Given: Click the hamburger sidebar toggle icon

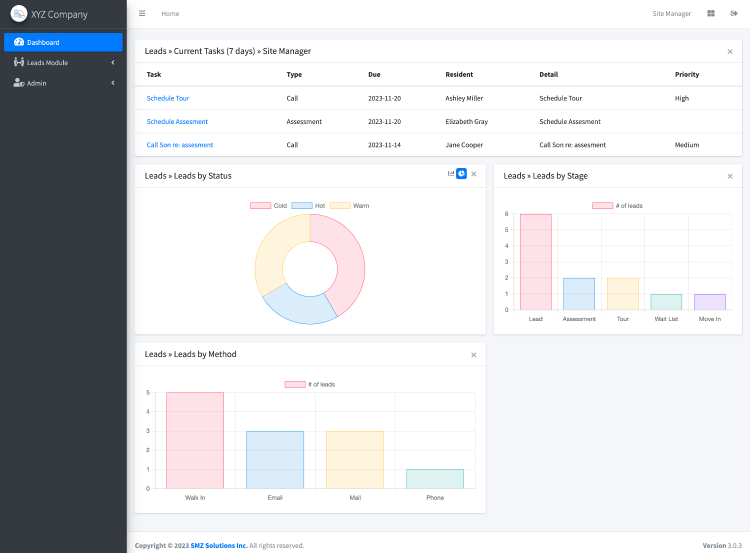Looking at the screenshot, I should pyautogui.click(x=142, y=14).
